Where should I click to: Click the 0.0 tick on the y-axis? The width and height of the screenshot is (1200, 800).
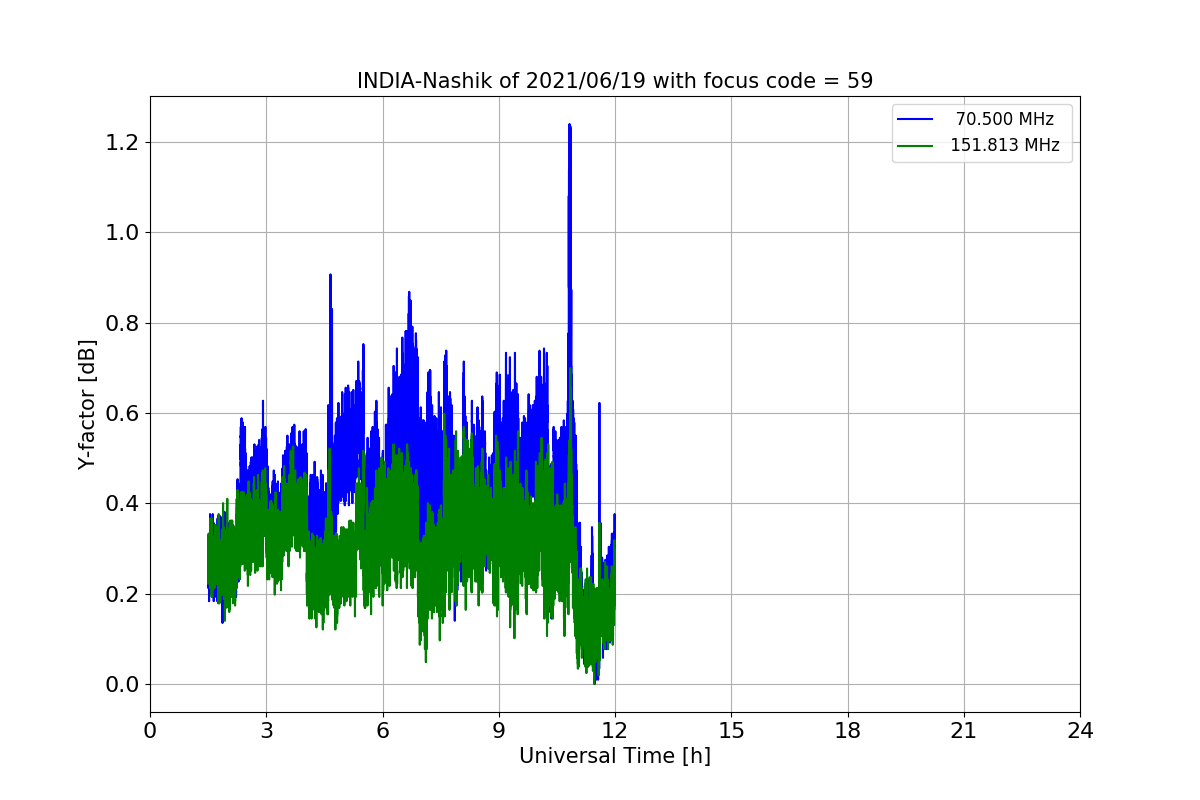(121, 685)
